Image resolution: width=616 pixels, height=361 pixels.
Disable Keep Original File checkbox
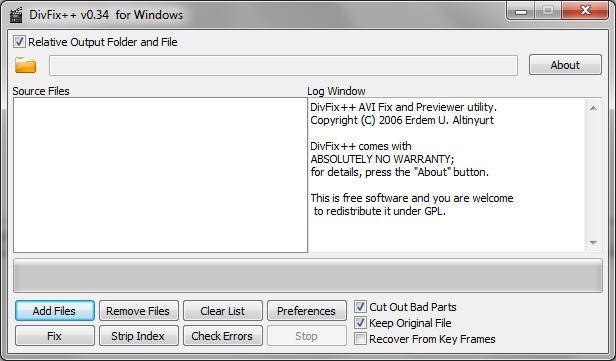360,323
